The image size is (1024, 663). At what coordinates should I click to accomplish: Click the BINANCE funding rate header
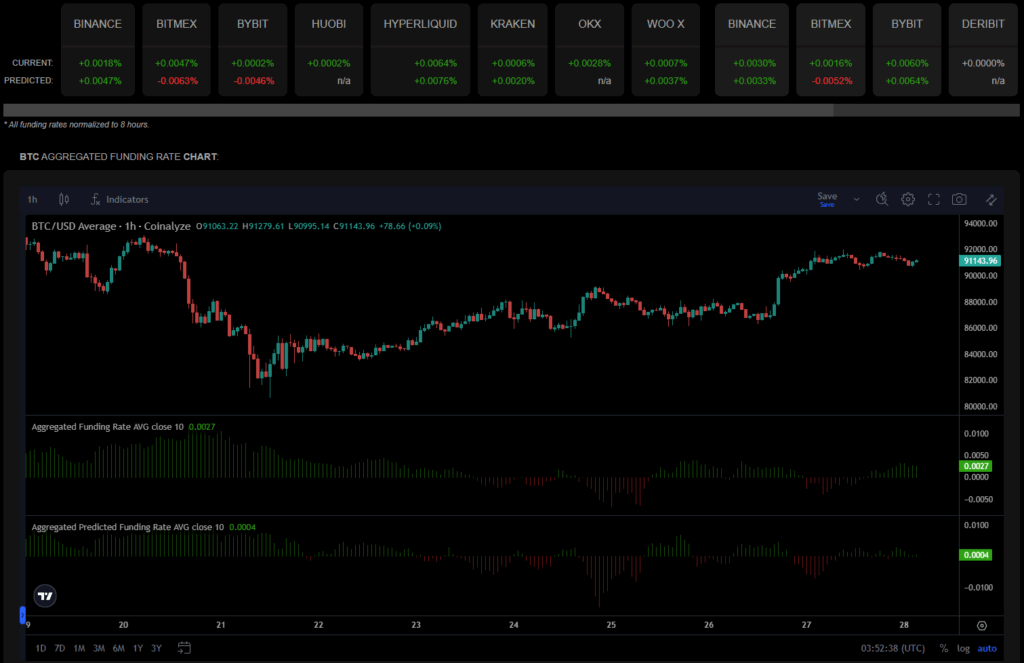pyautogui.click(x=97, y=23)
